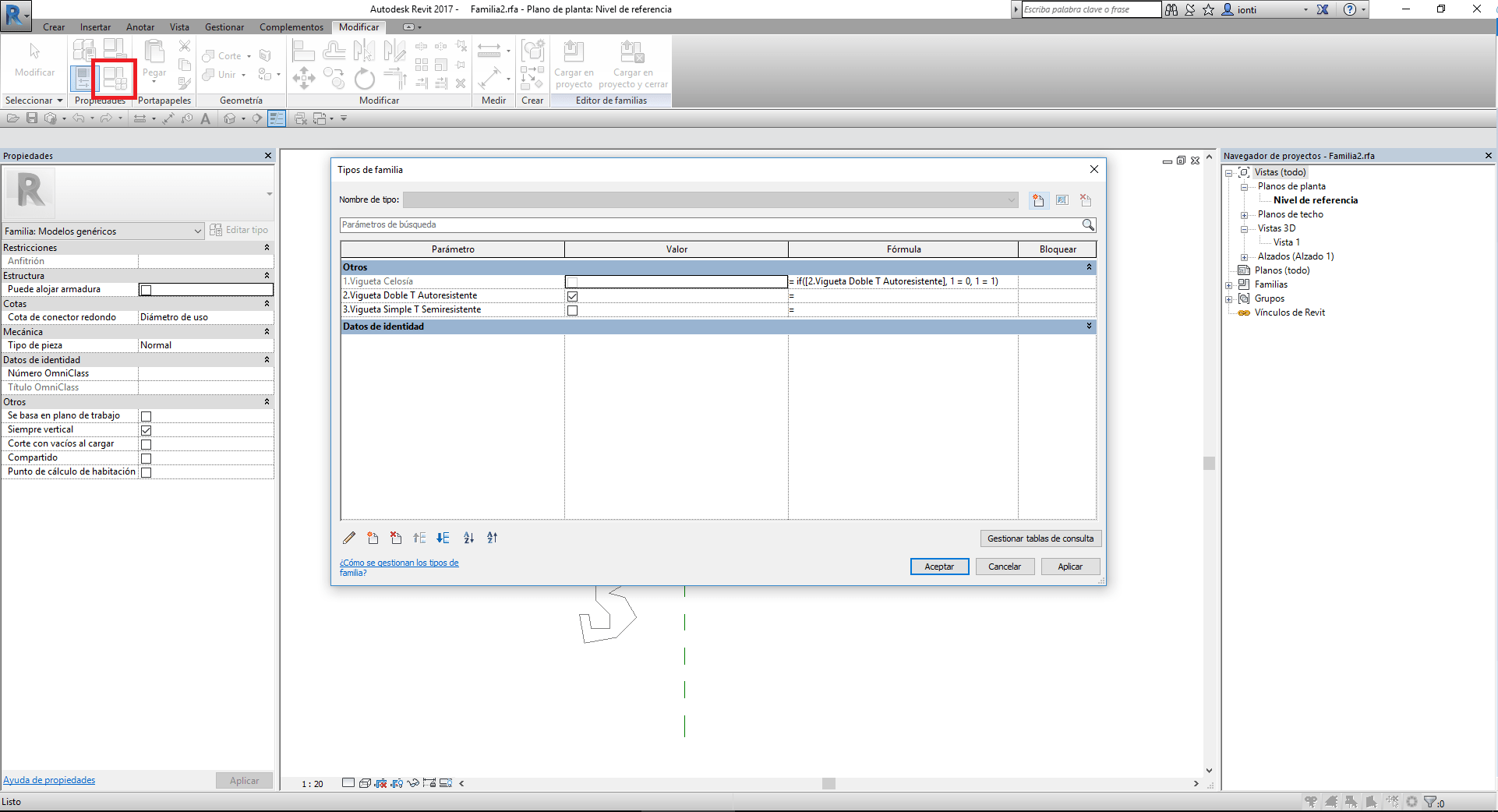Enable Punto de cálculo de habitación checkbox
The height and width of the screenshot is (812, 1498).
click(x=146, y=472)
